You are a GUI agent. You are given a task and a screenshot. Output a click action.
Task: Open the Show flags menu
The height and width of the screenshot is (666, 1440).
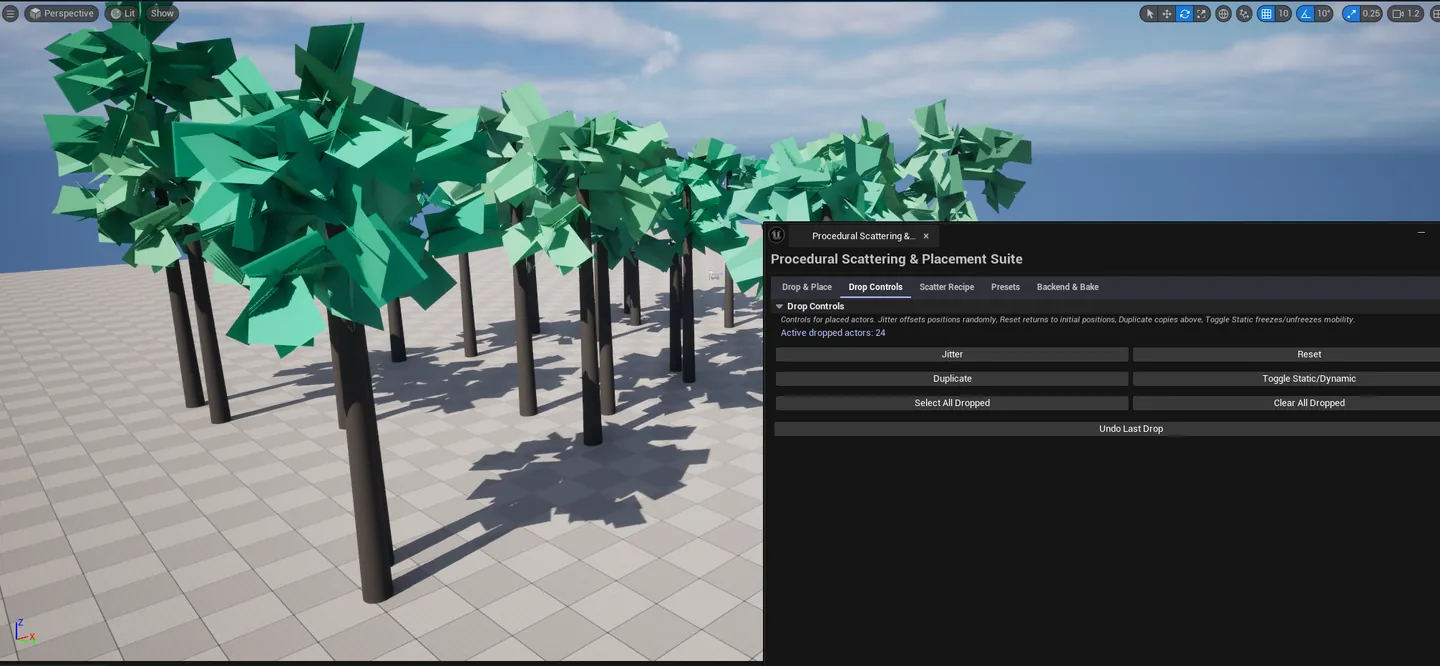[x=162, y=14]
